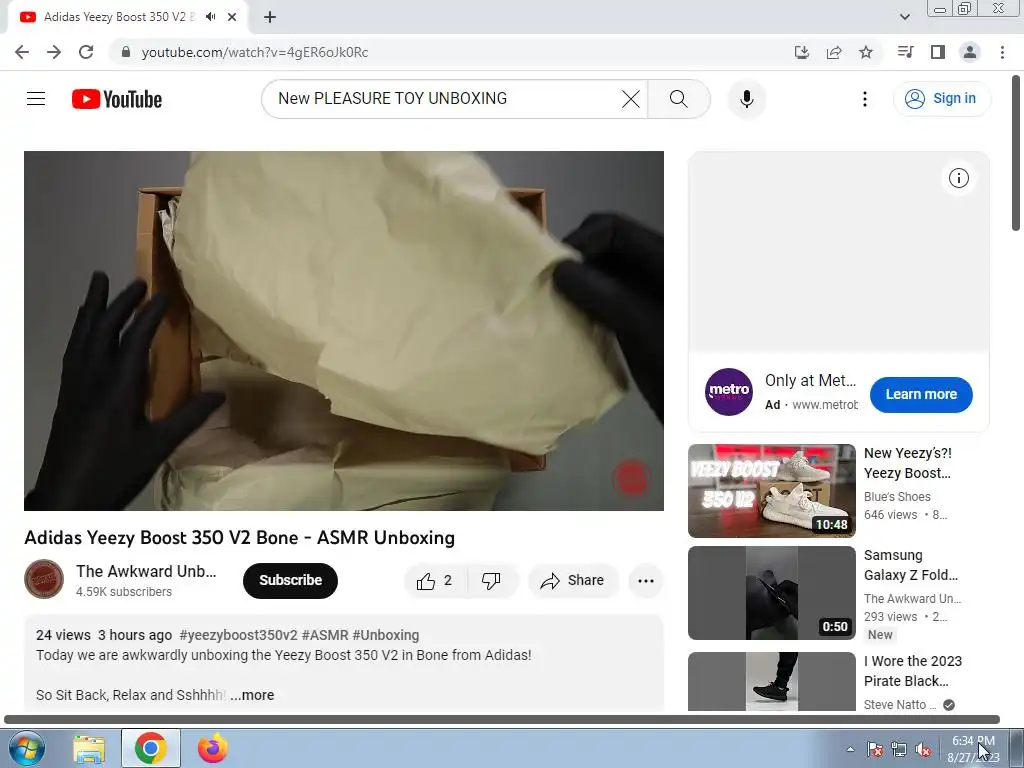Open Metro advertiser logo
The image size is (1024, 768).
[729, 392]
